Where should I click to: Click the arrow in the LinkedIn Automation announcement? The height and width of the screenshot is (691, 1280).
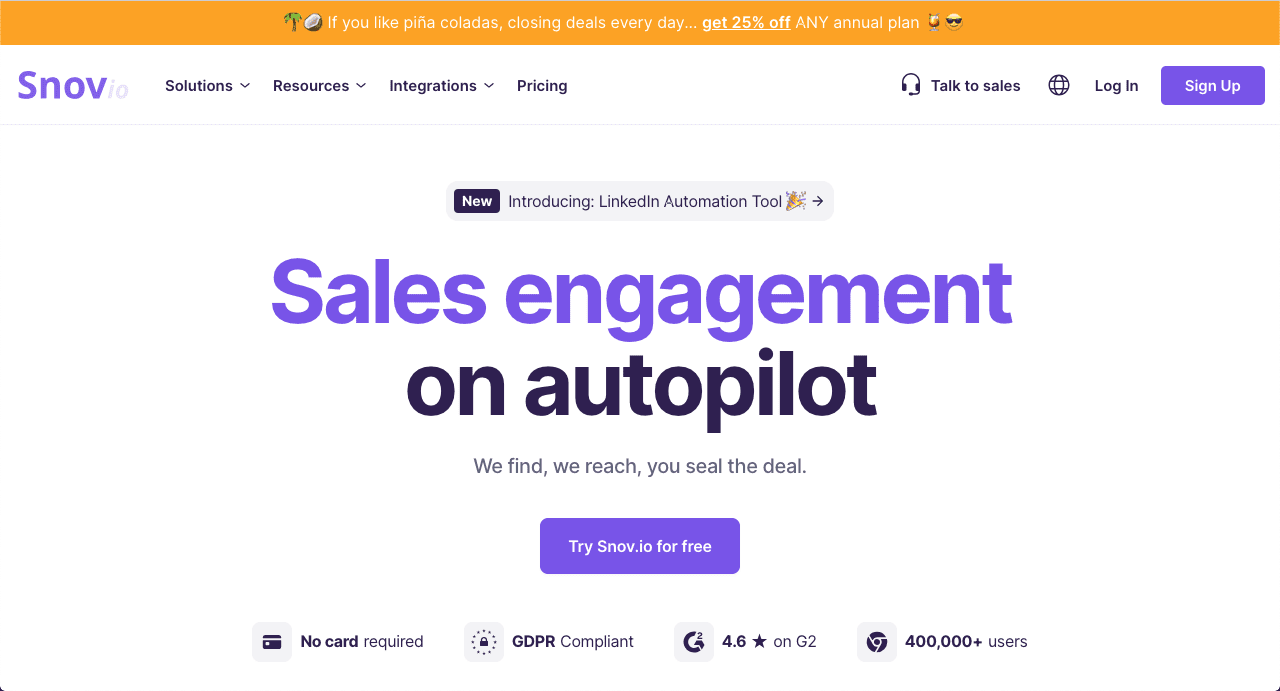pyautogui.click(x=818, y=201)
